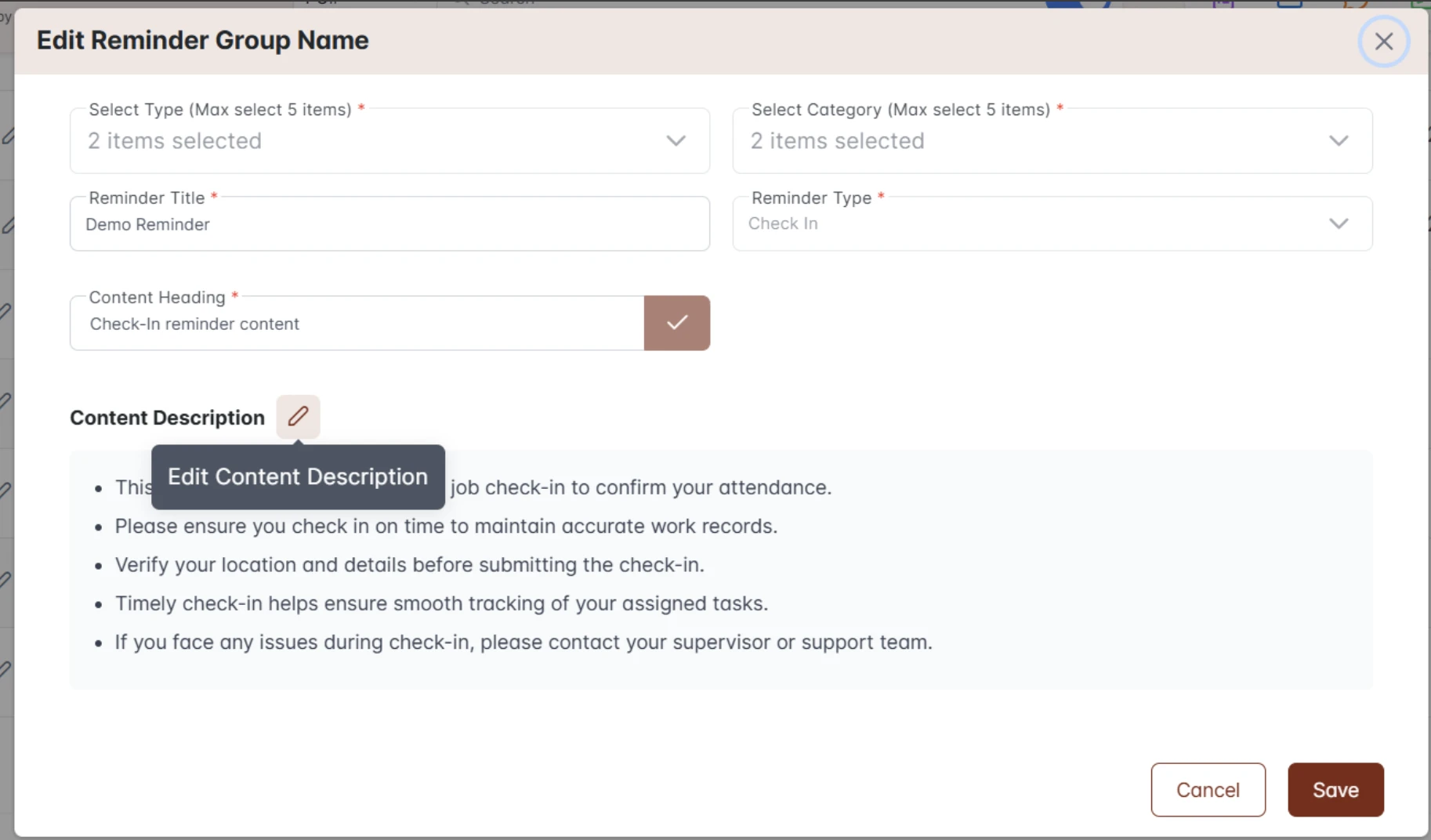This screenshot has height=840, width=1431.
Task: Click "2 items selected" in Select Type
Action: click(x=175, y=141)
